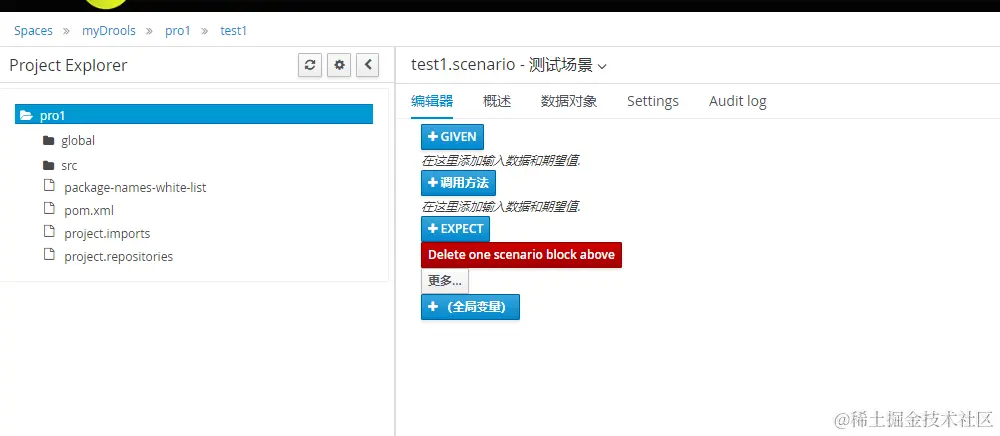Switch to the 编辑器 tab
This screenshot has width=1000, height=436.
pyautogui.click(x=432, y=101)
